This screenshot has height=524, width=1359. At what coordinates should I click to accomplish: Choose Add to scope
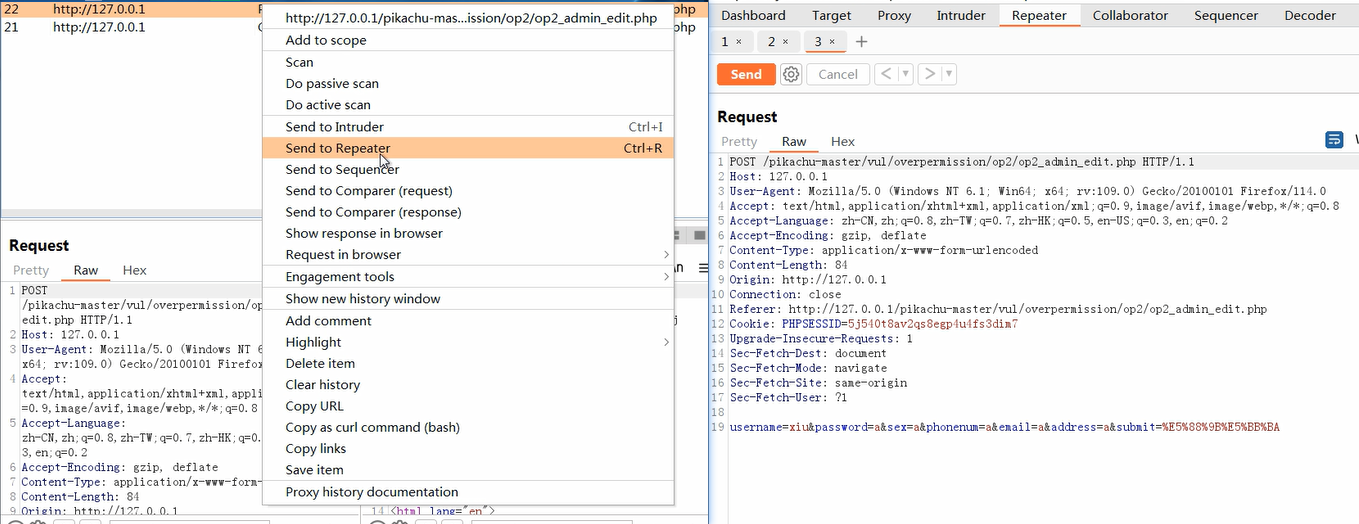click(x=468, y=40)
